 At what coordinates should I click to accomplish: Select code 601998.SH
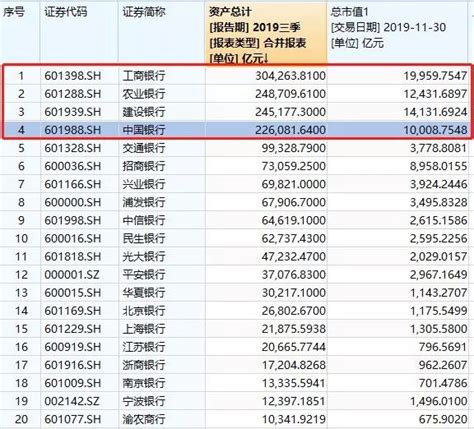(73, 220)
